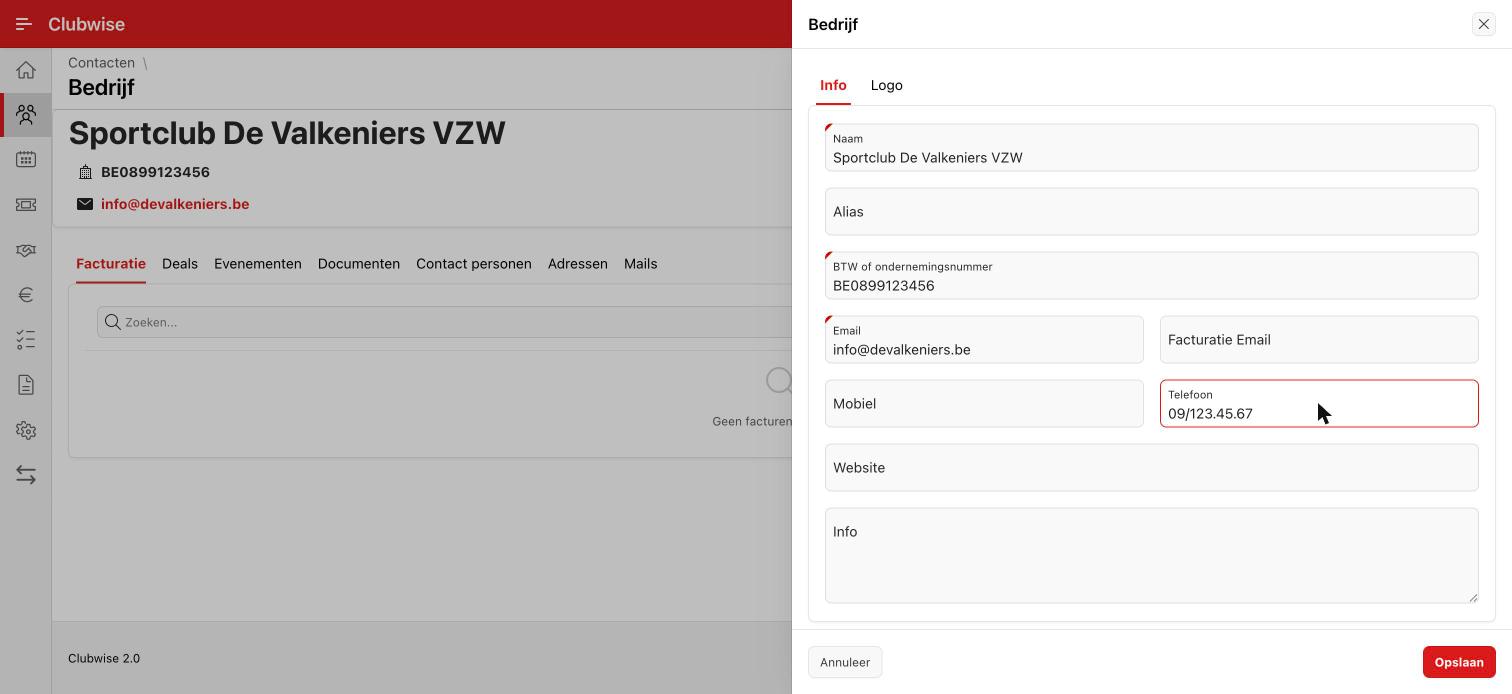This screenshot has height=694, width=1512.
Task: Select the Documenten tab
Action: click(x=359, y=264)
